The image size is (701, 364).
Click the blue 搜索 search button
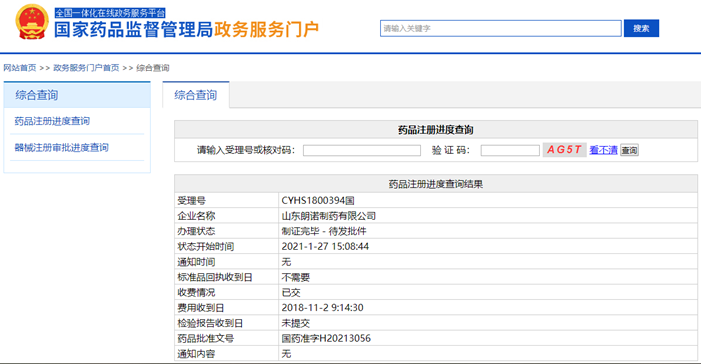click(x=641, y=29)
